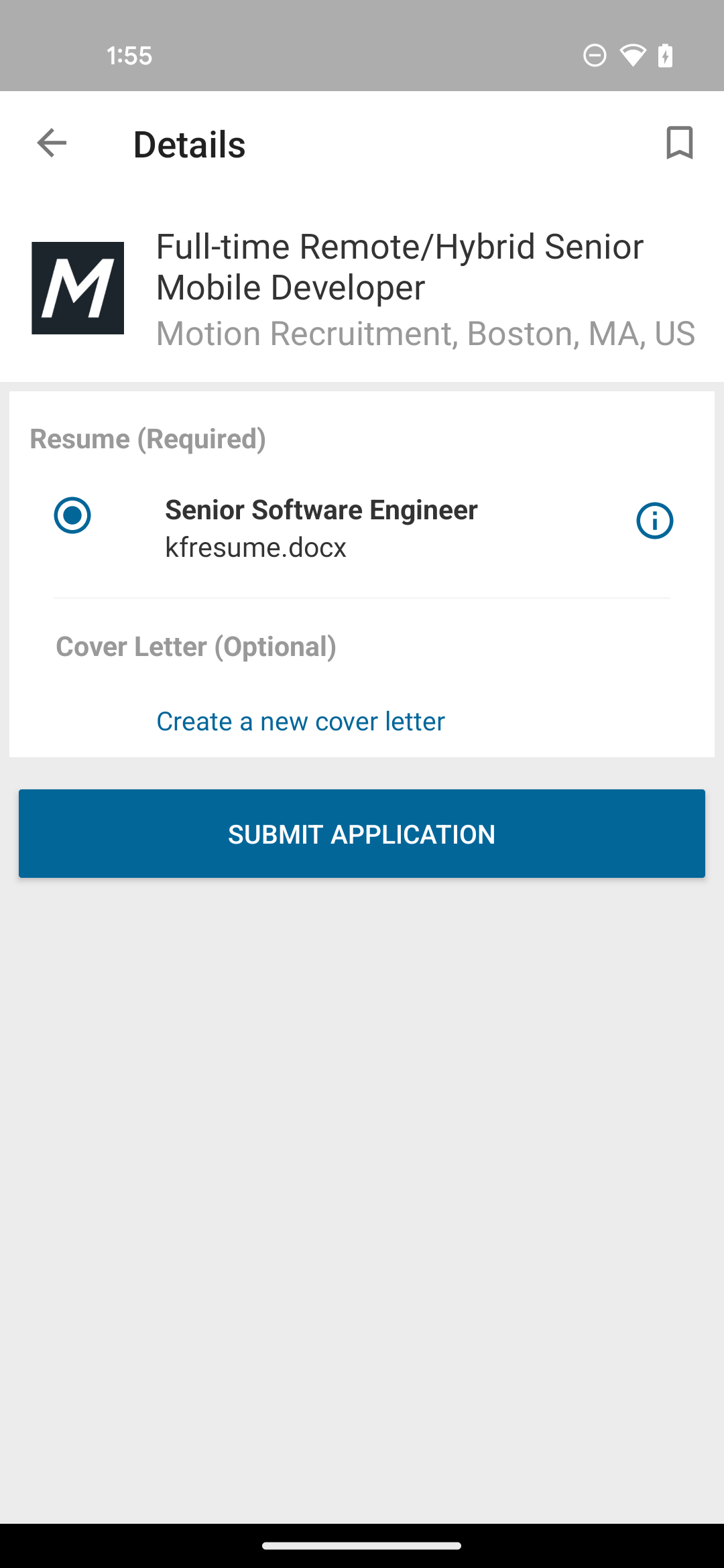
Task: Click the Submit Application button
Action: [362, 834]
